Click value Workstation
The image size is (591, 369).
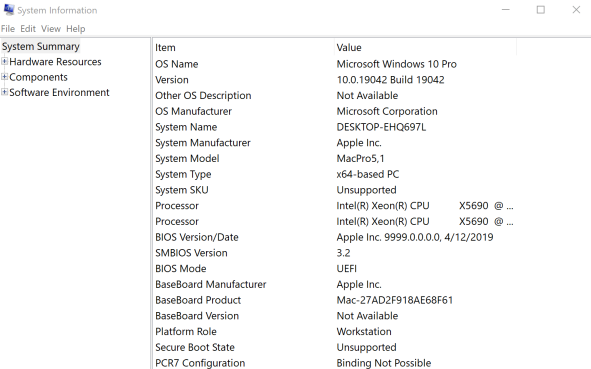pos(364,332)
